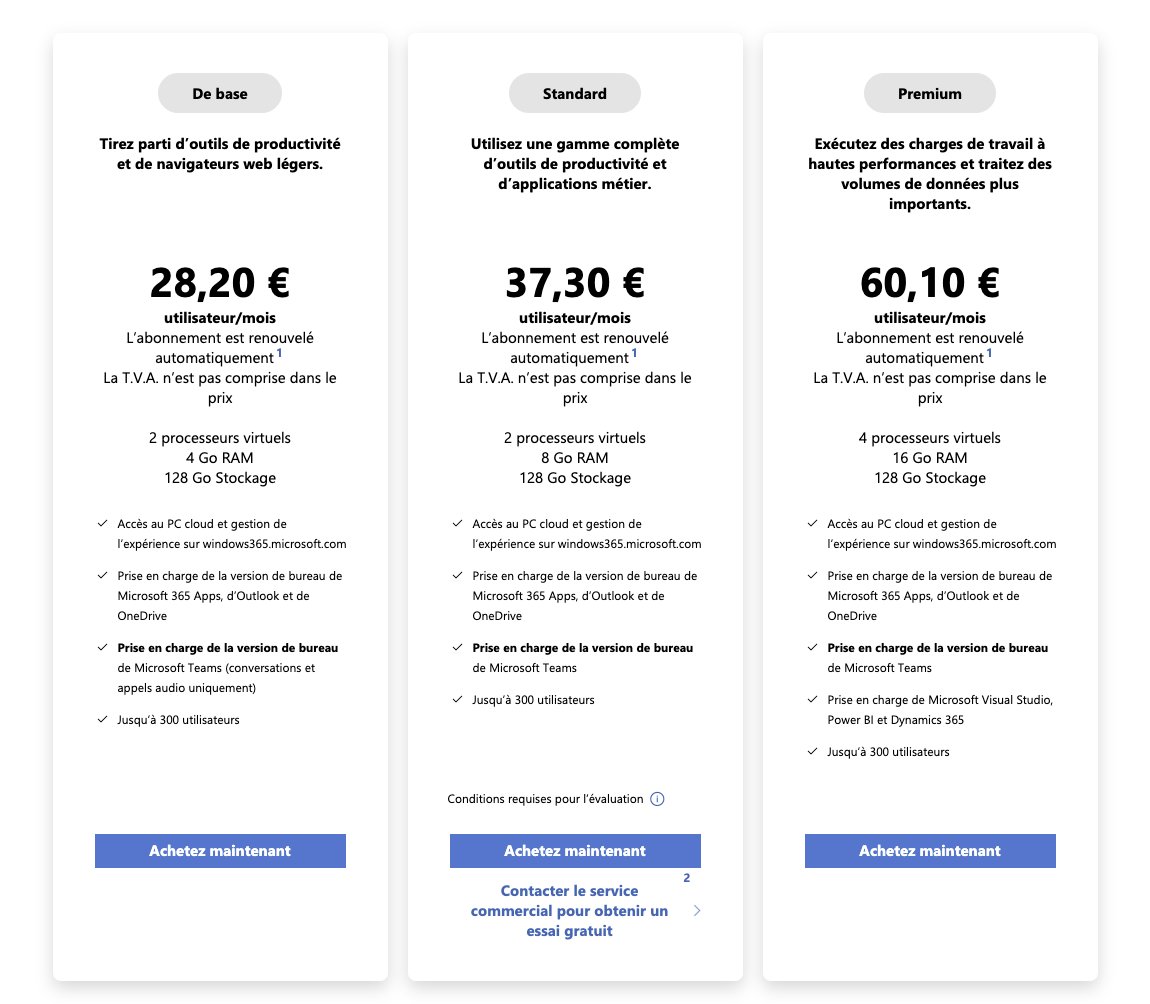Click "Contacter le service commercial pour obtenir un essai gratuit"
Screen dimensions: 1150x1004
click(x=570, y=911)
